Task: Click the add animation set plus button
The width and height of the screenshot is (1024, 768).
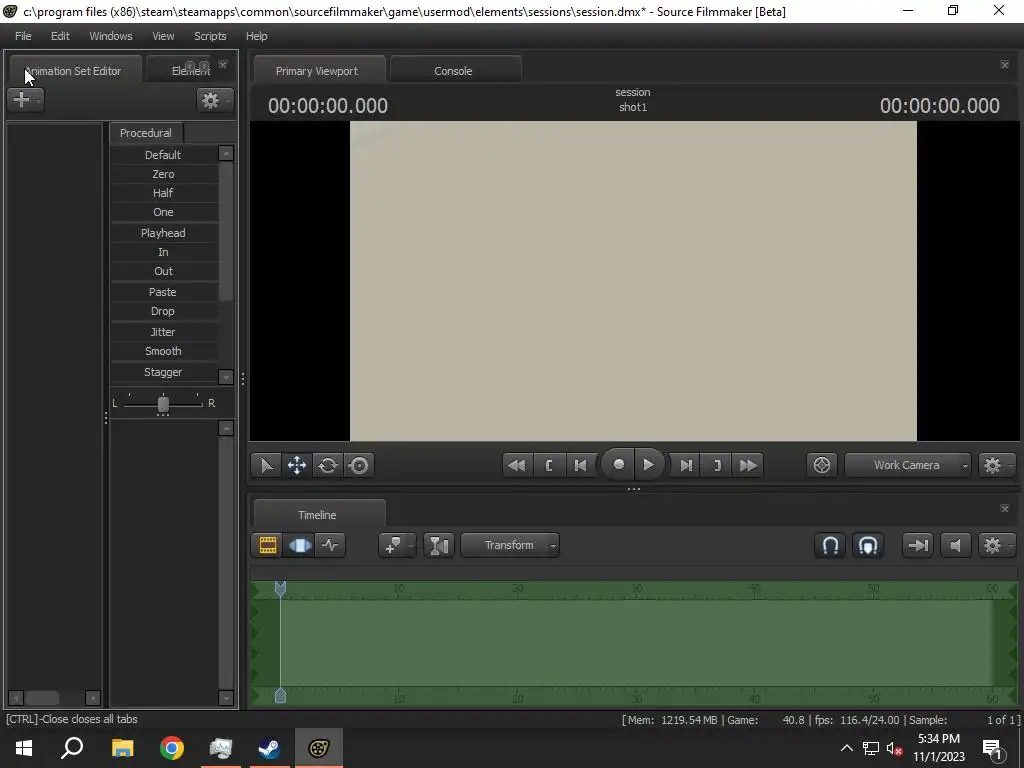Action: 22,99
